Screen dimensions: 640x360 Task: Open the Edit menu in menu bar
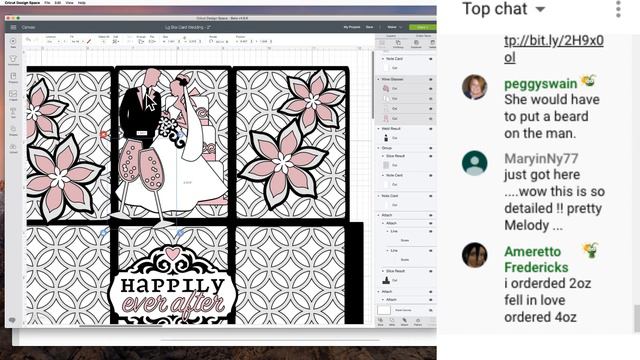[x=58, y=2]
